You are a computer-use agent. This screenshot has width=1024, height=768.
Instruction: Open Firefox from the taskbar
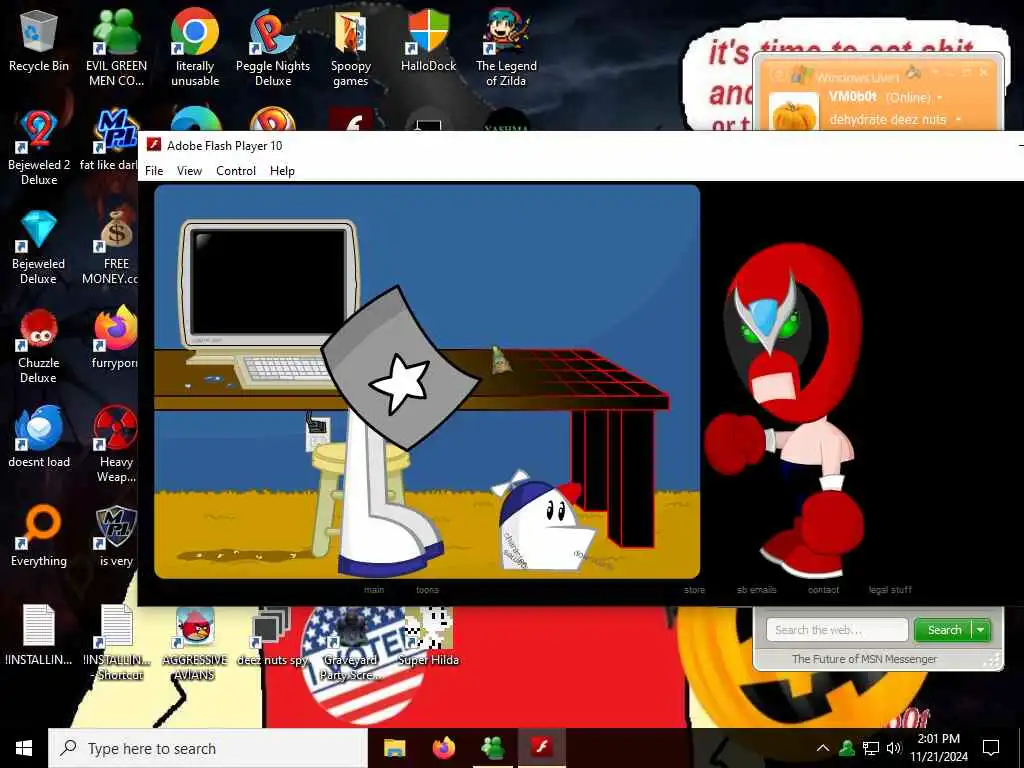click(444, 748)
